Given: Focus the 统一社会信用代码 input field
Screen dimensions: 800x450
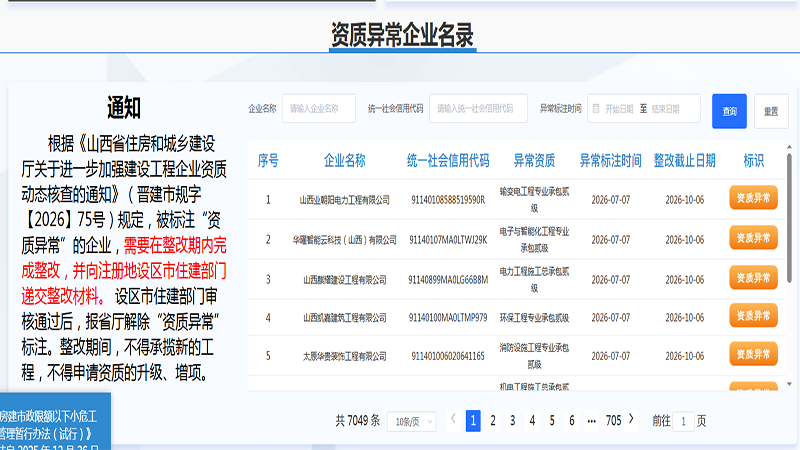Looking at the screenshot, I should point(478,108).
